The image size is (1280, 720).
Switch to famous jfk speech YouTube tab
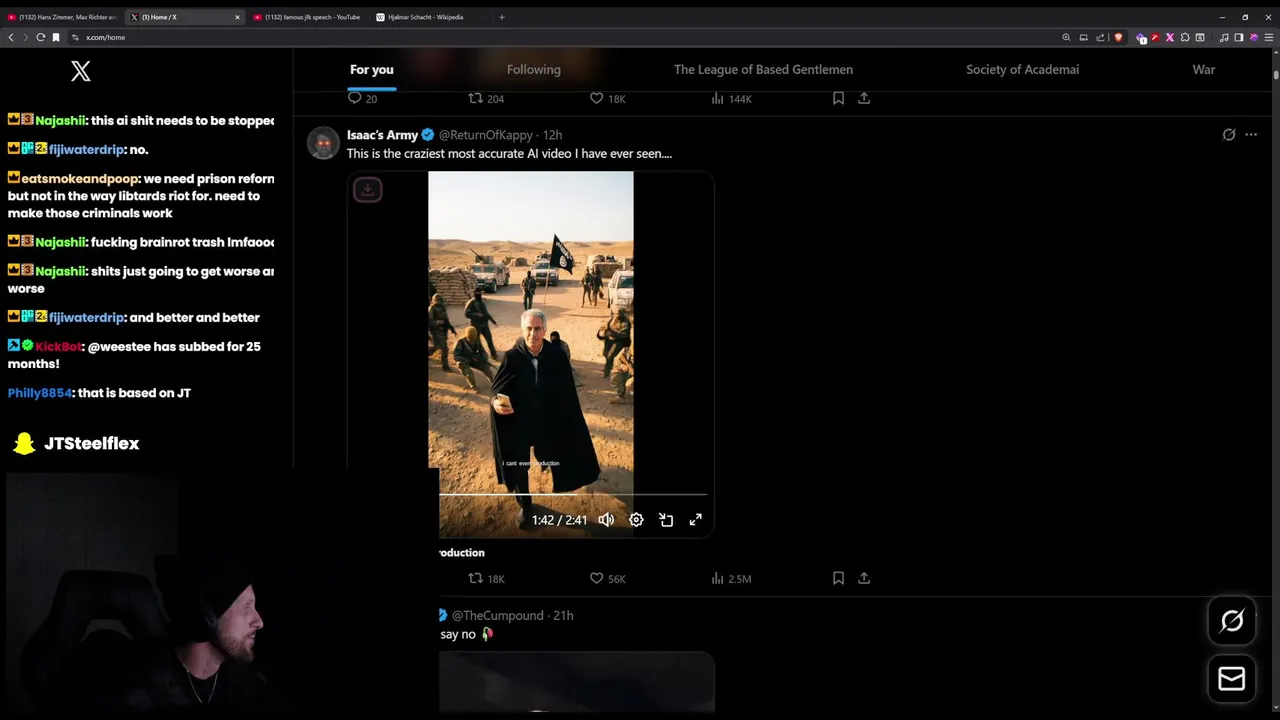[x=308, y=17]
